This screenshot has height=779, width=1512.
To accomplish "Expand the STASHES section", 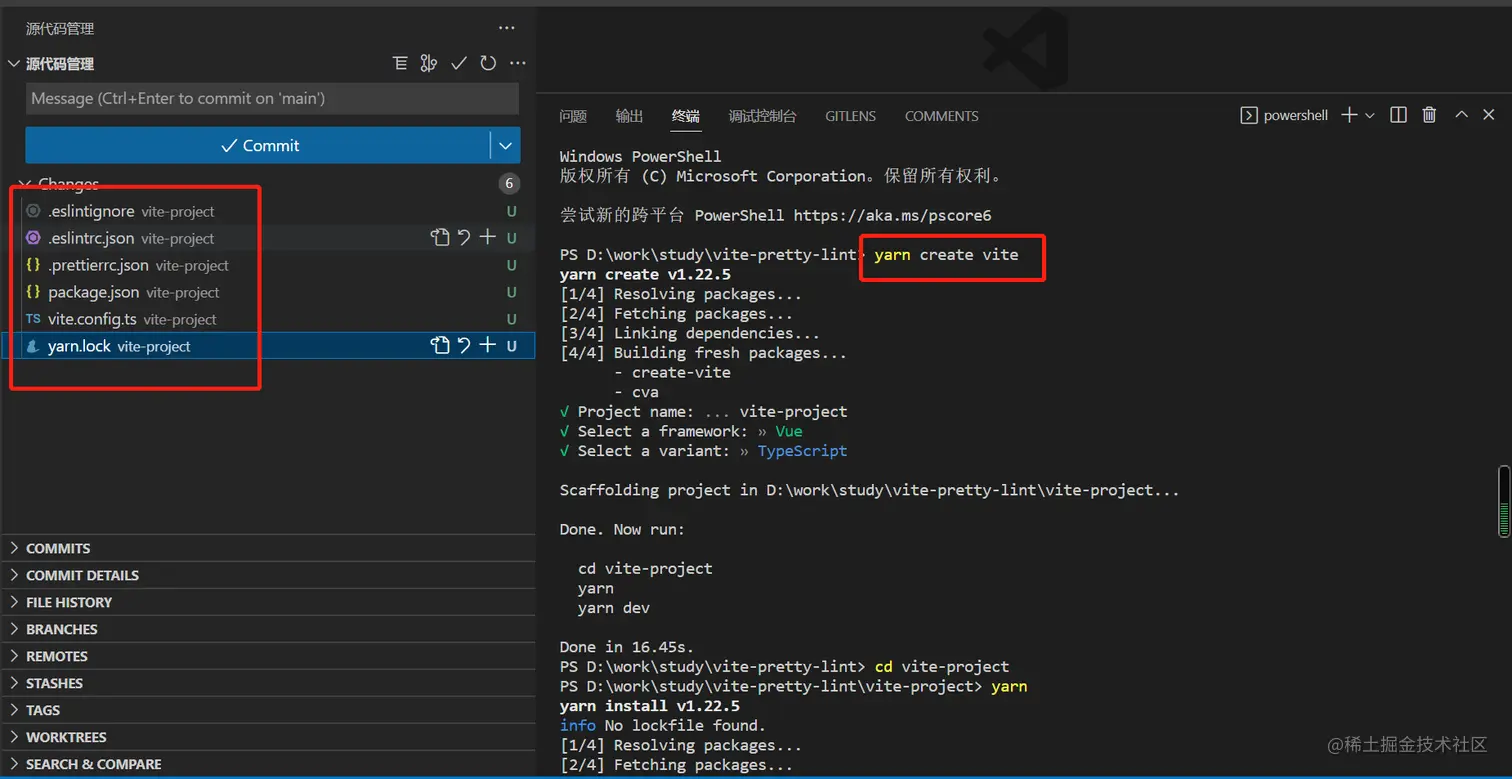I will click(x=268, y=683).
